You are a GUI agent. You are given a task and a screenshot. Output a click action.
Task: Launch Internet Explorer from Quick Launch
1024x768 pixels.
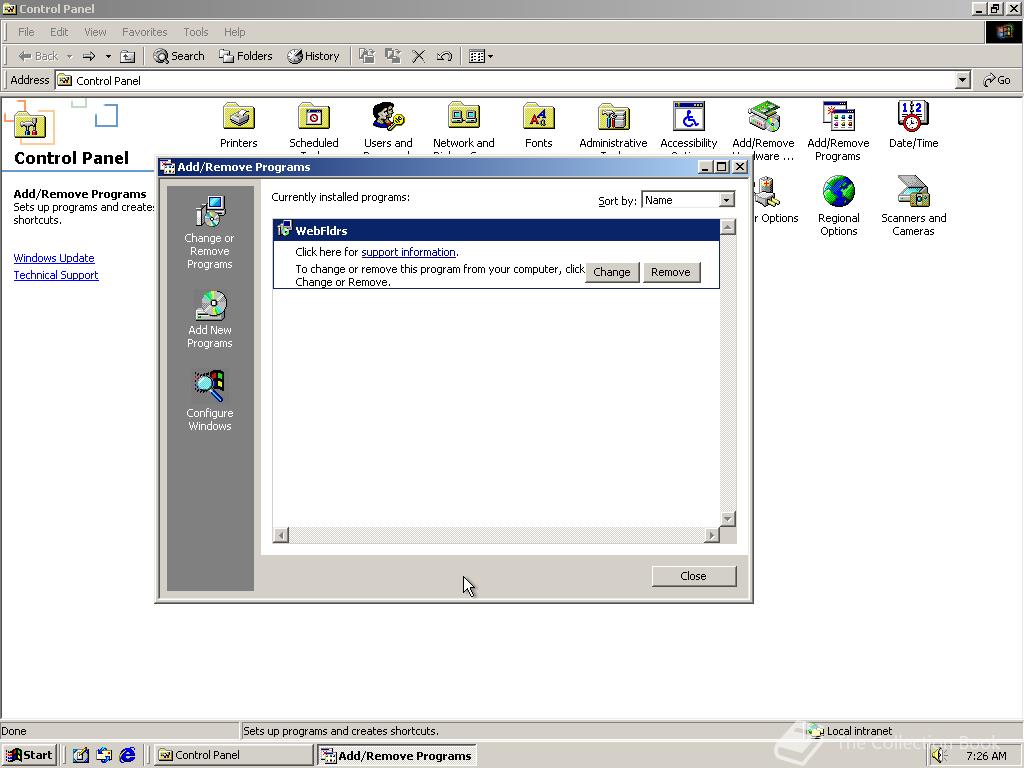tap(128, 755)
